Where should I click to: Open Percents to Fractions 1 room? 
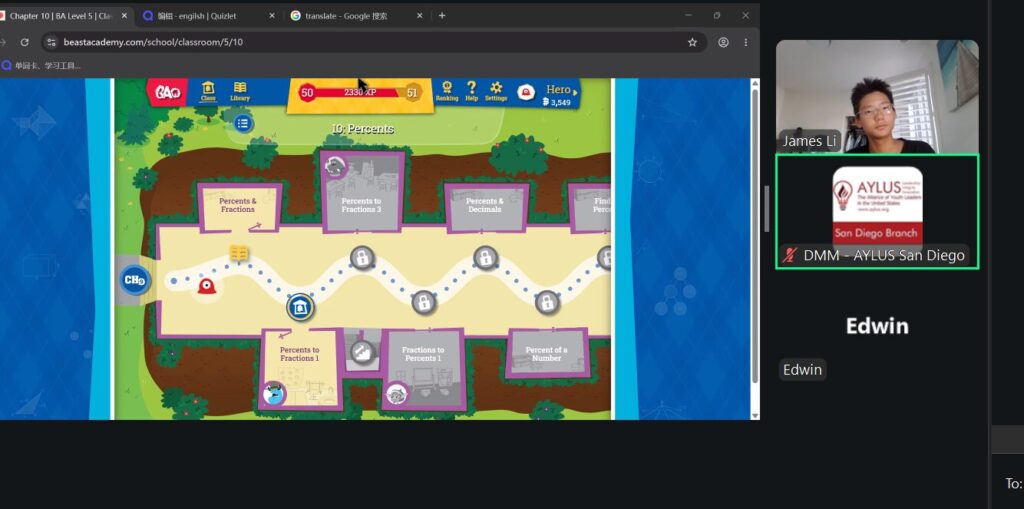(300, 368)
